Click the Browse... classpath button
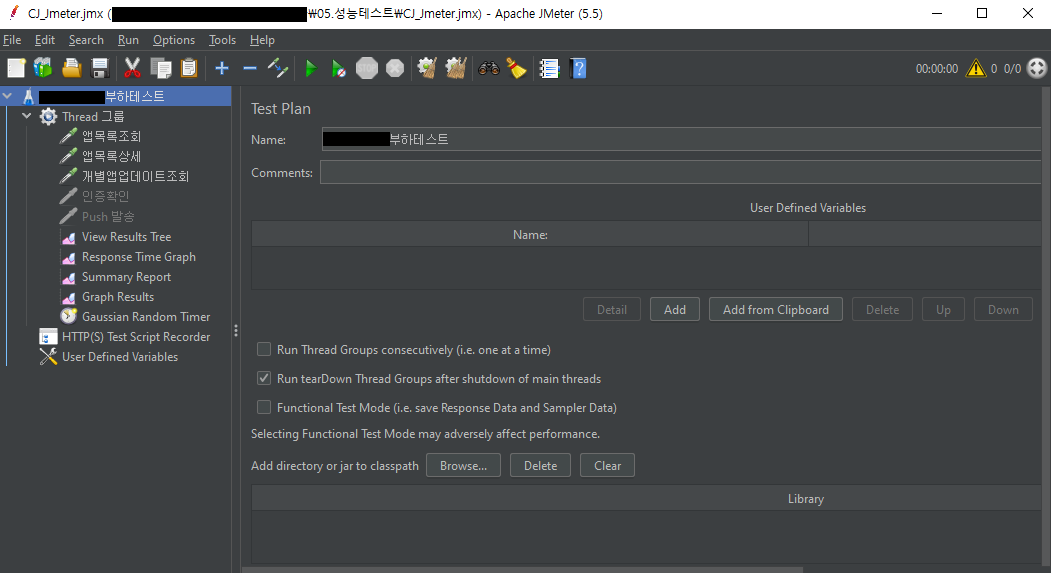This screenshot has width=1051, height=573. (x=463, y=466)
